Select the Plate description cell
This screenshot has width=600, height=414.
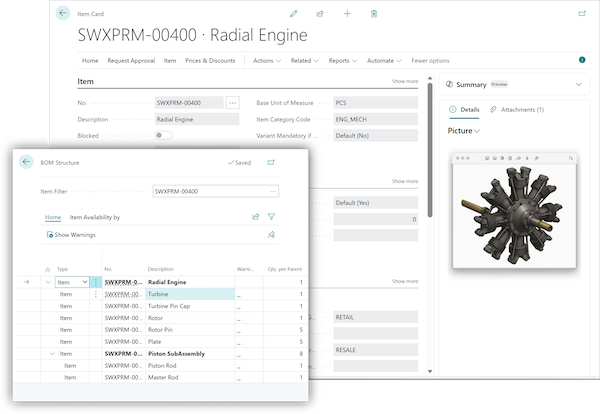pos(190,342)
